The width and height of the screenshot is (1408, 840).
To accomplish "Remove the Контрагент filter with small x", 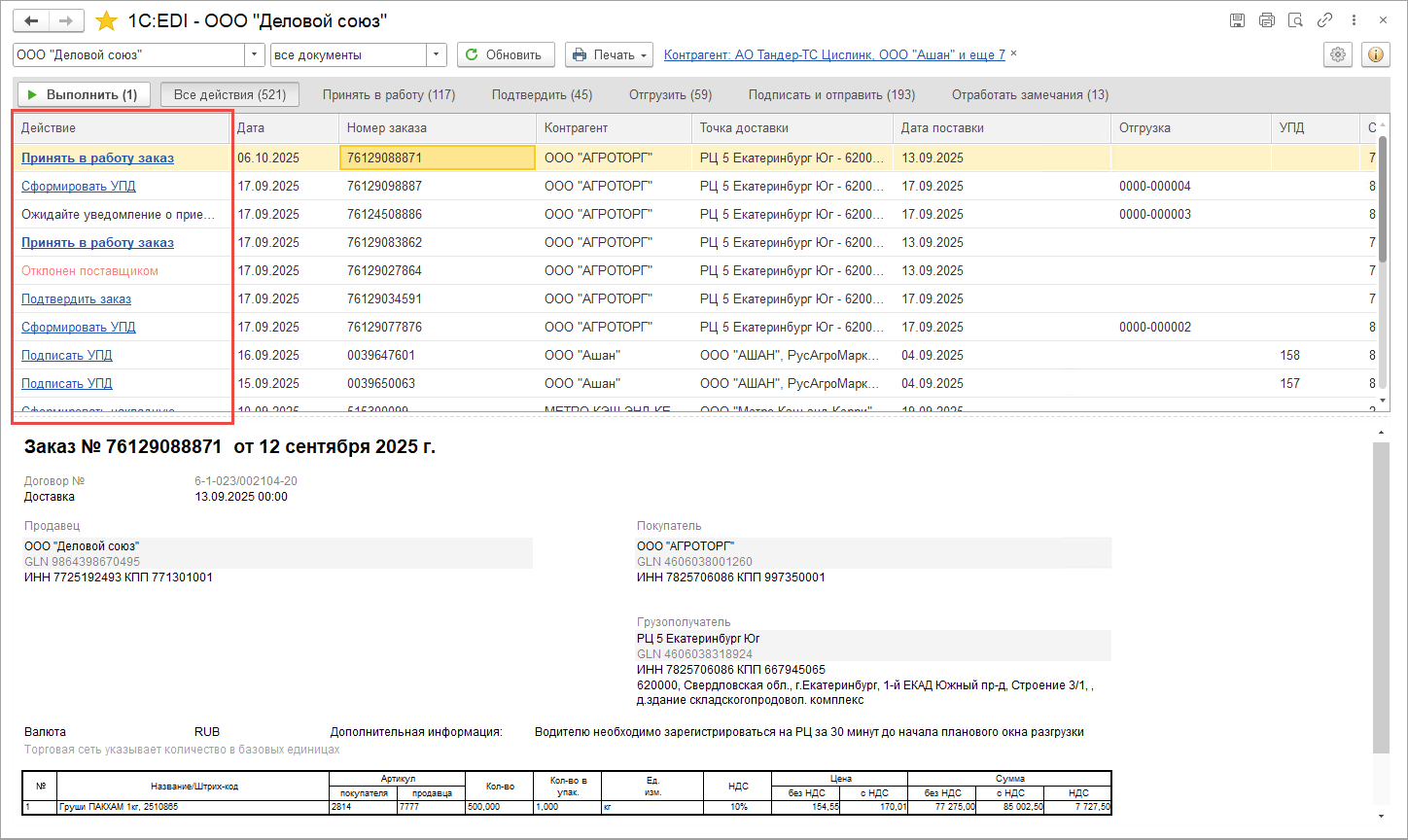I will (x=1014, y=54).
